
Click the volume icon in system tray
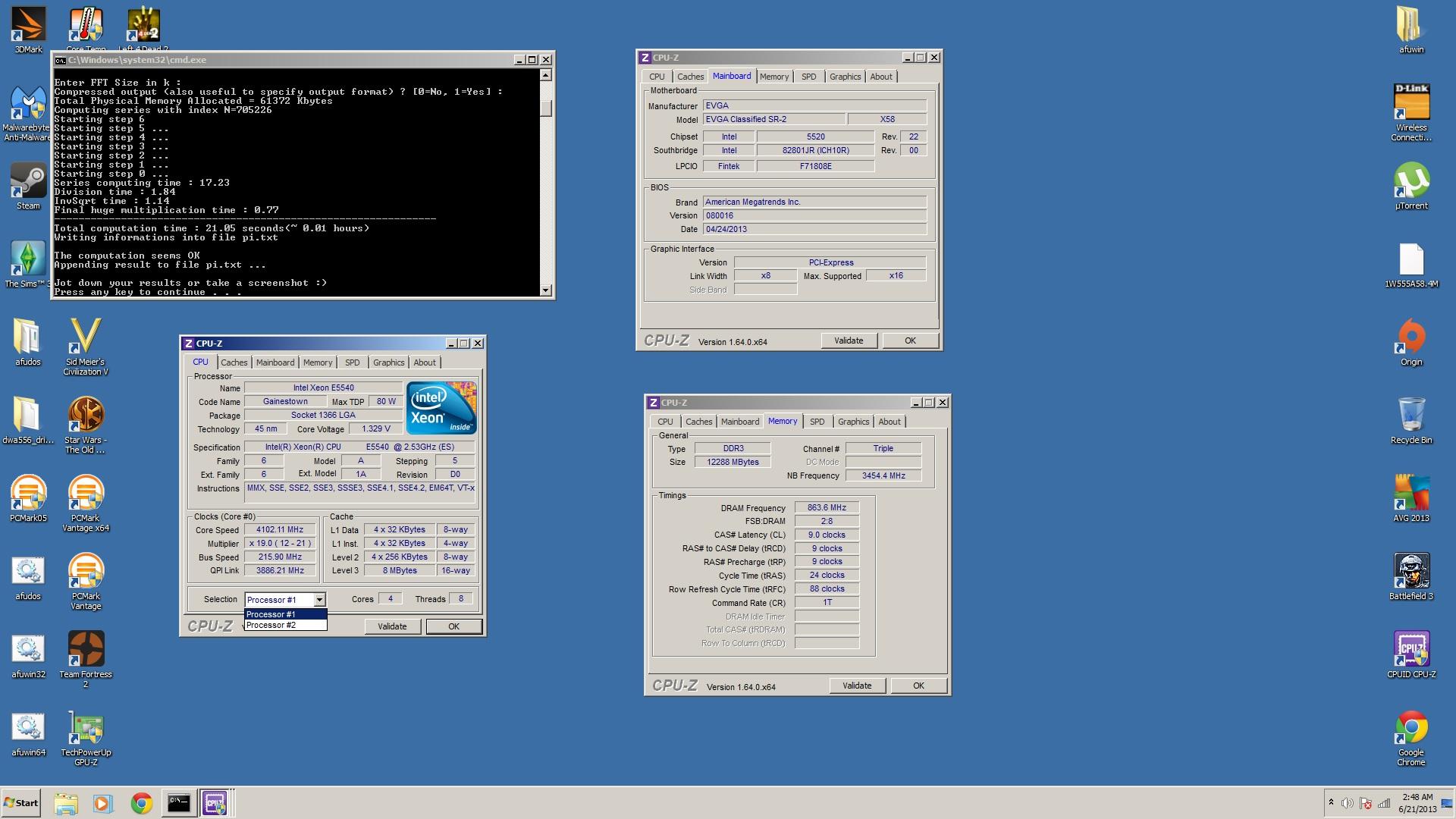pos(1348,803)
